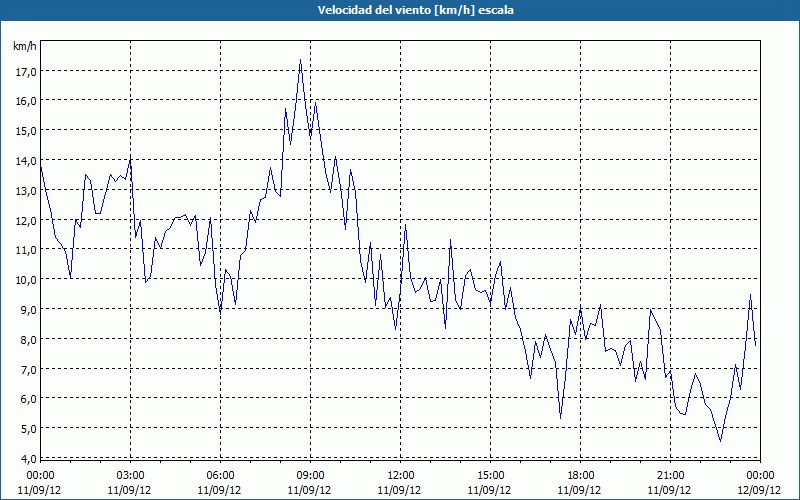Click the 7,0 y-axis label
This screenshot has height=500, width=800.
[28, 369]
